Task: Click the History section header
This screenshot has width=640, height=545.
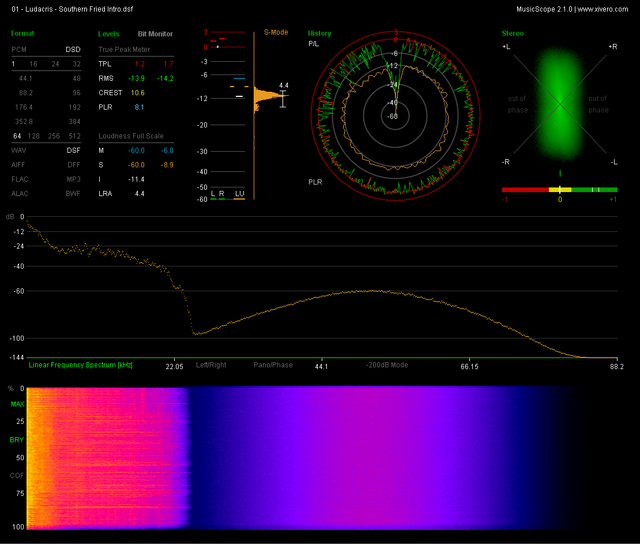Action: 320,33
